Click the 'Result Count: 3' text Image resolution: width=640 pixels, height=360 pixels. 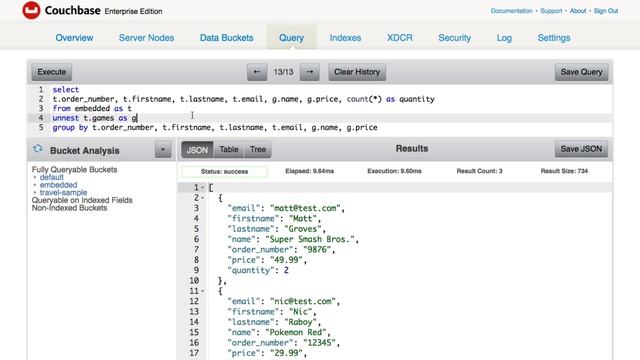tap(479, 171)
